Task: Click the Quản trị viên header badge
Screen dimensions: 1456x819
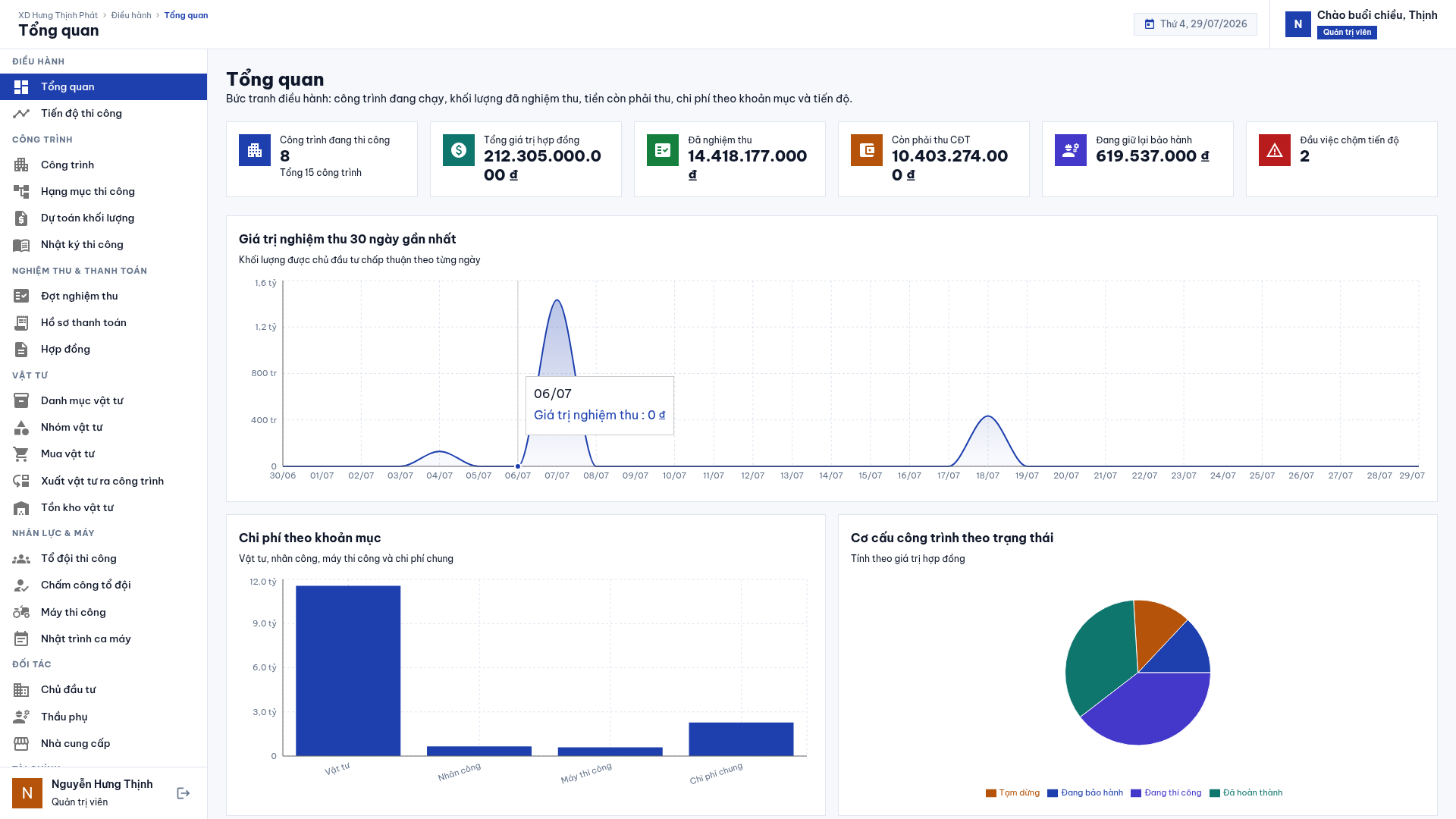Action: (x=1347, y=33)
